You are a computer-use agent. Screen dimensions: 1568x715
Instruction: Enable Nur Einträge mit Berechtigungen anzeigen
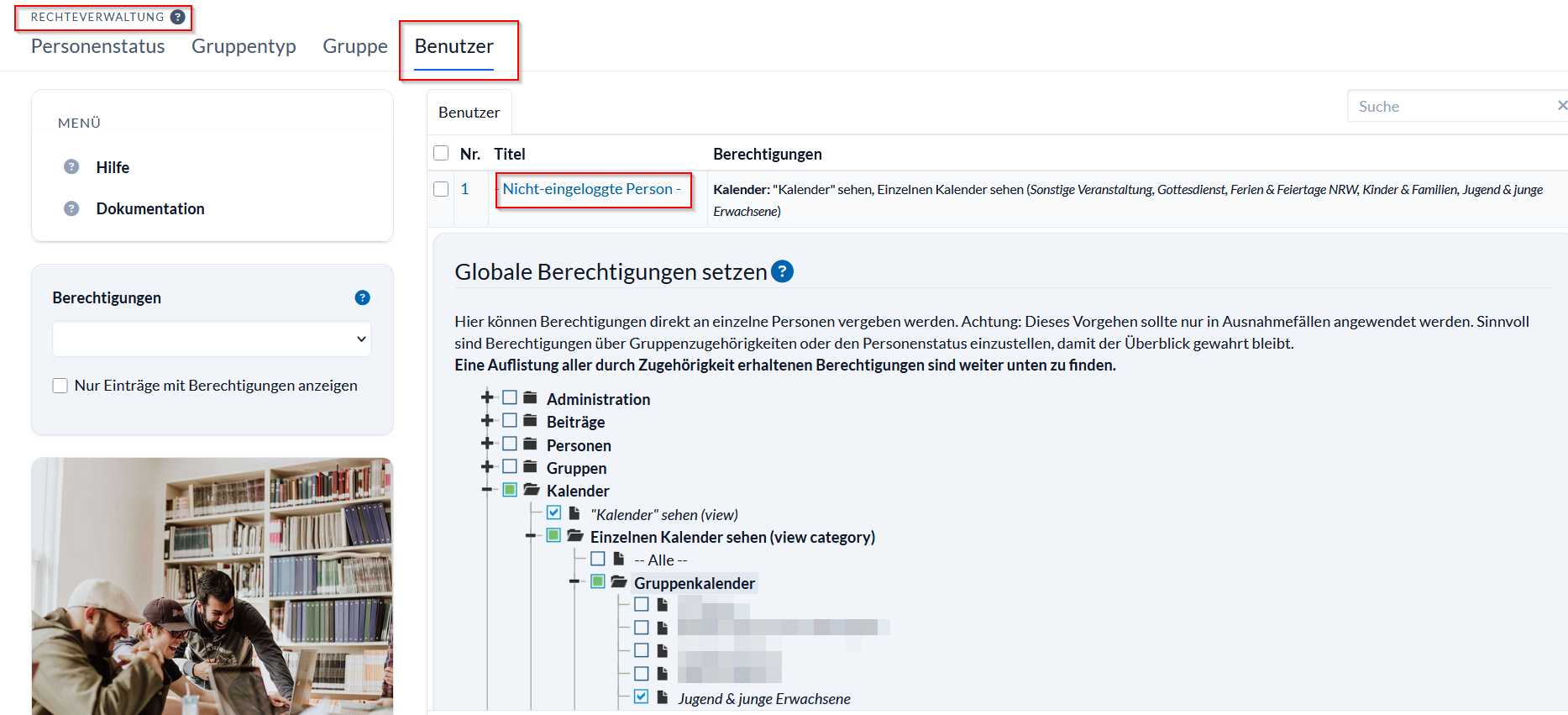[x=60, y=386]
